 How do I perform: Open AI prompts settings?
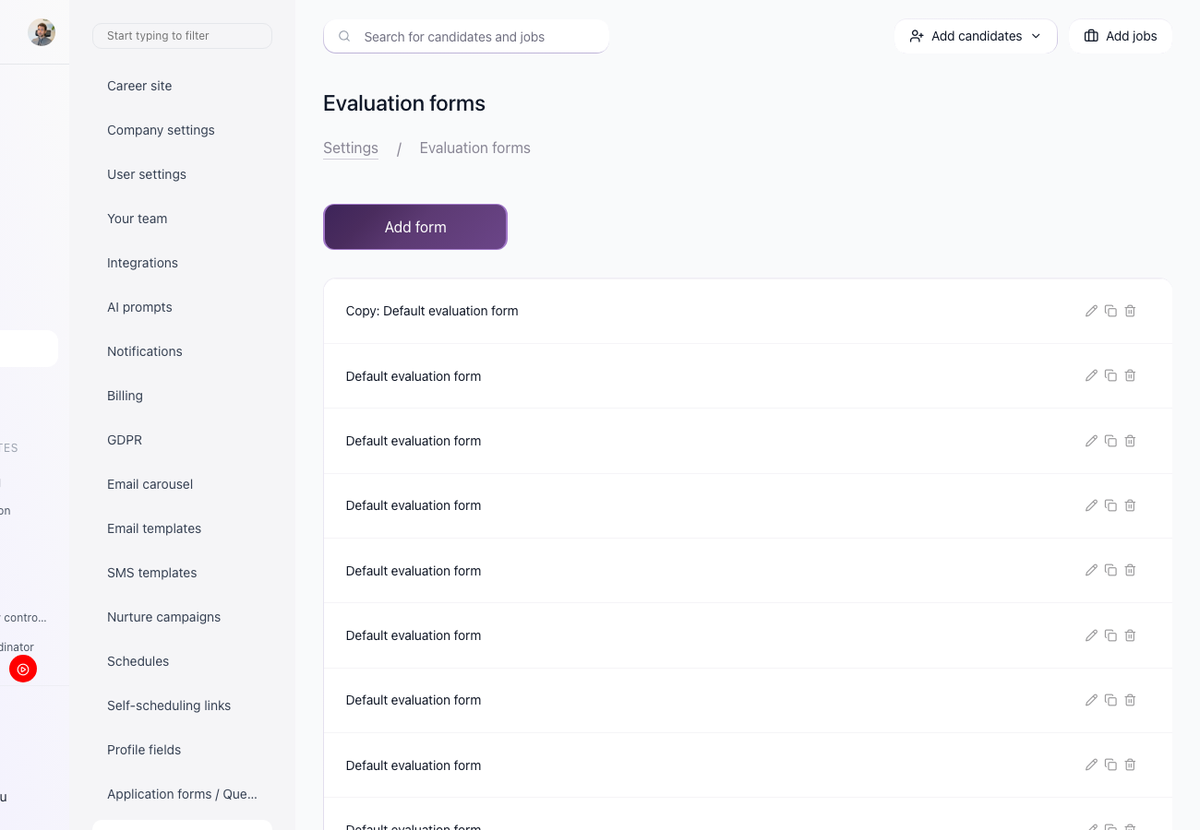[139, 307]
